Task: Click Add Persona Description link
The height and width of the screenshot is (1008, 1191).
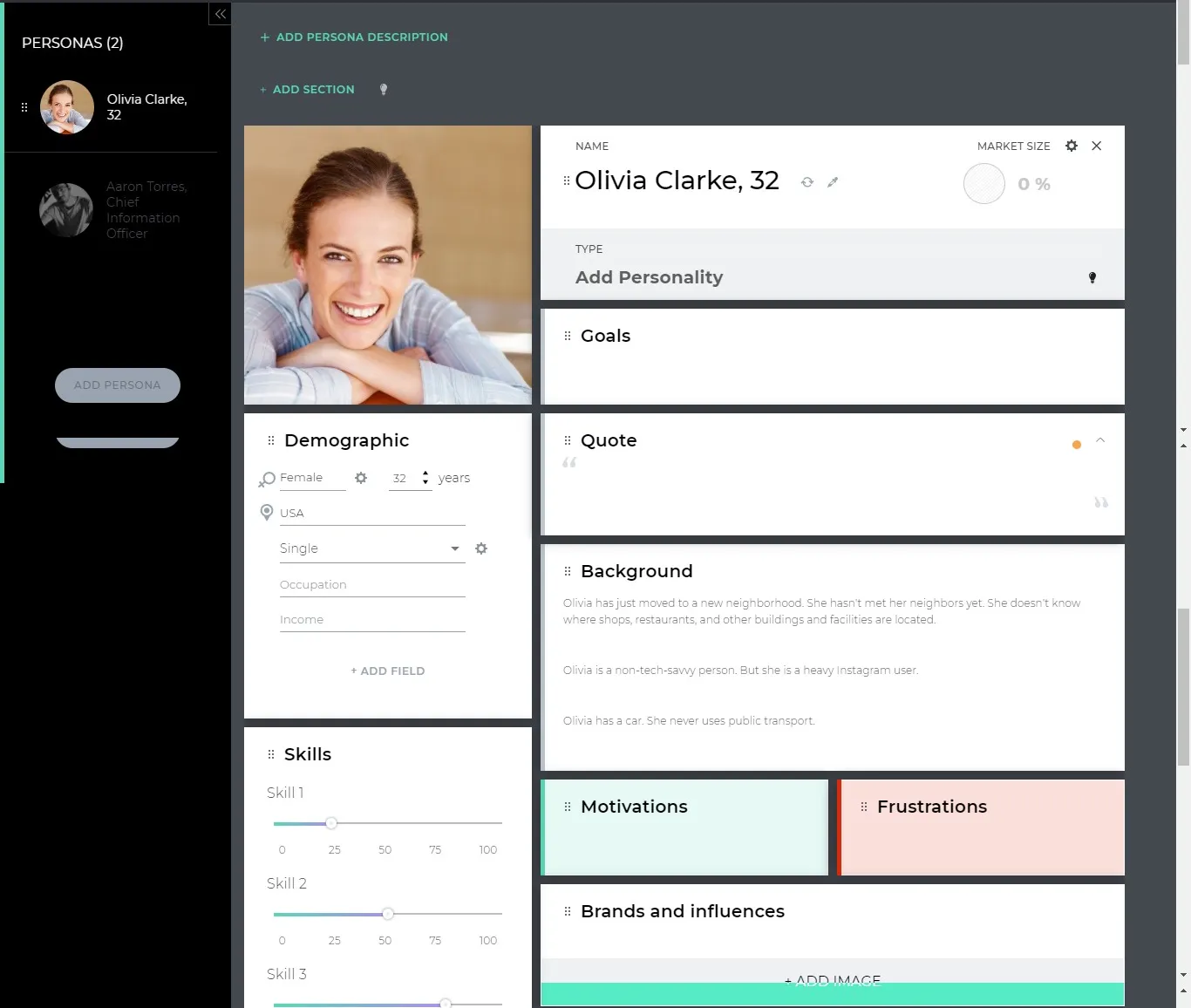Action: click(x=354, y=37)
